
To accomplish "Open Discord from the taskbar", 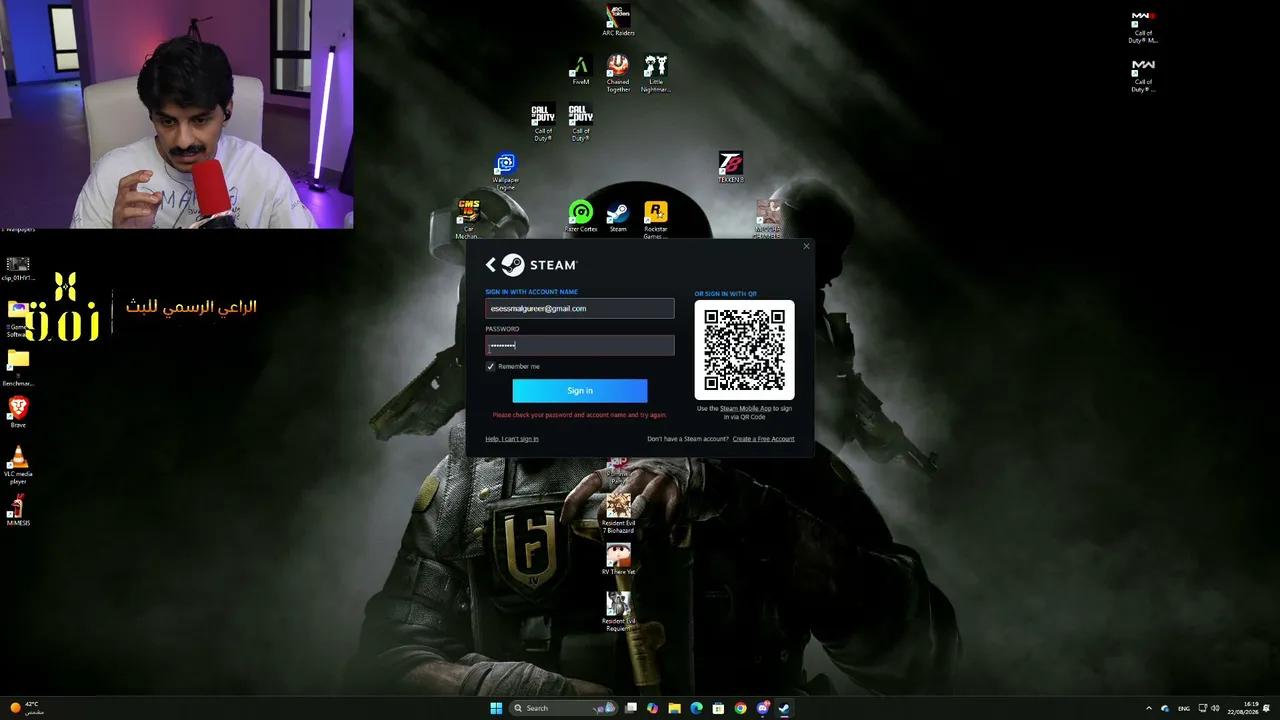I will [762, 708].
